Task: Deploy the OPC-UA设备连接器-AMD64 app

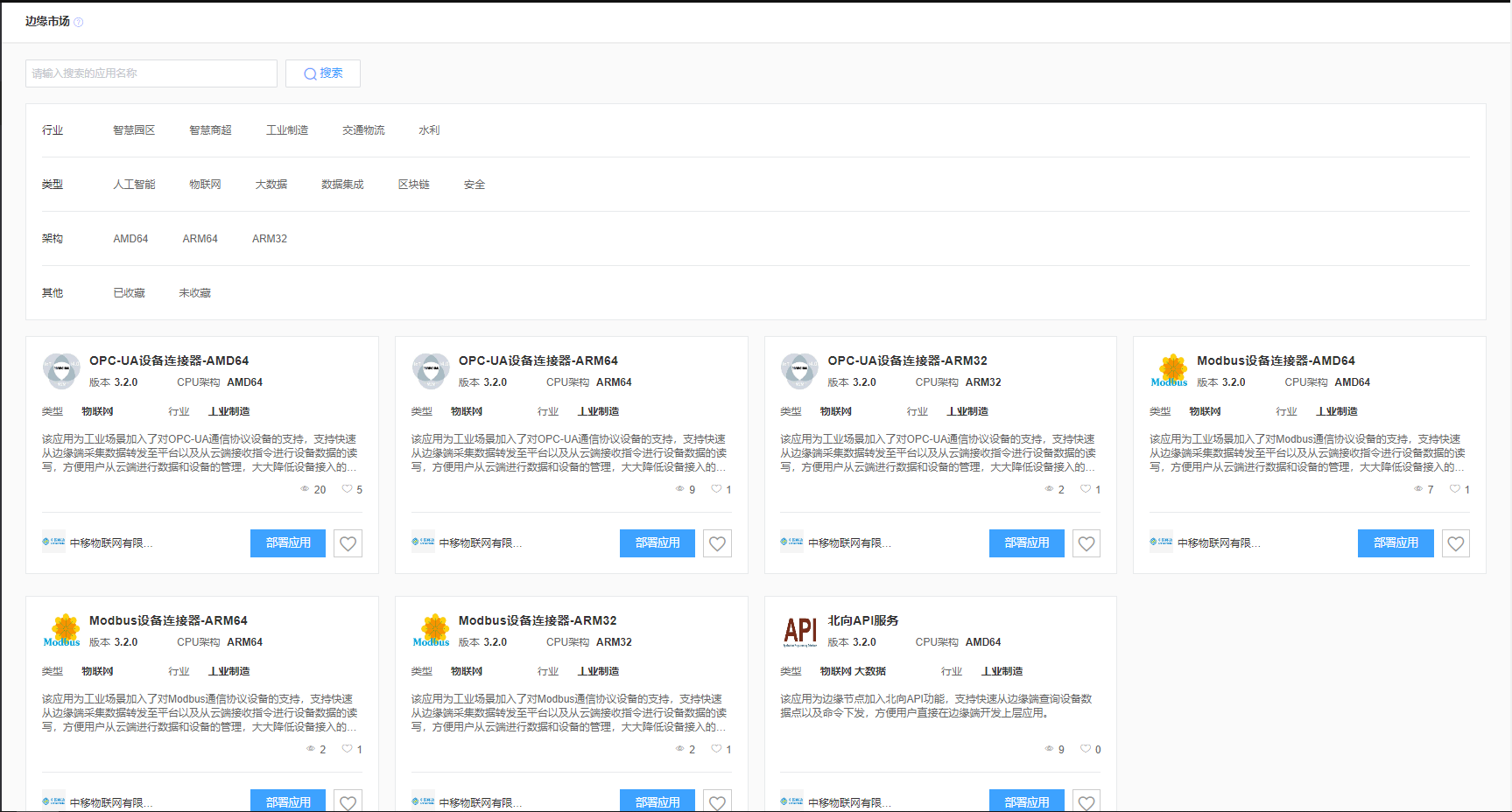Action: pos(288,543)
